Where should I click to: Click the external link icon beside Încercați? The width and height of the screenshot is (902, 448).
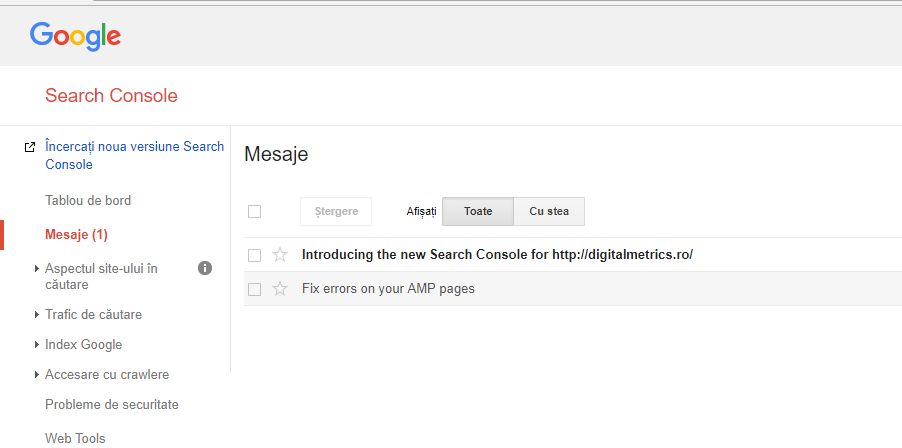point(30,147)
